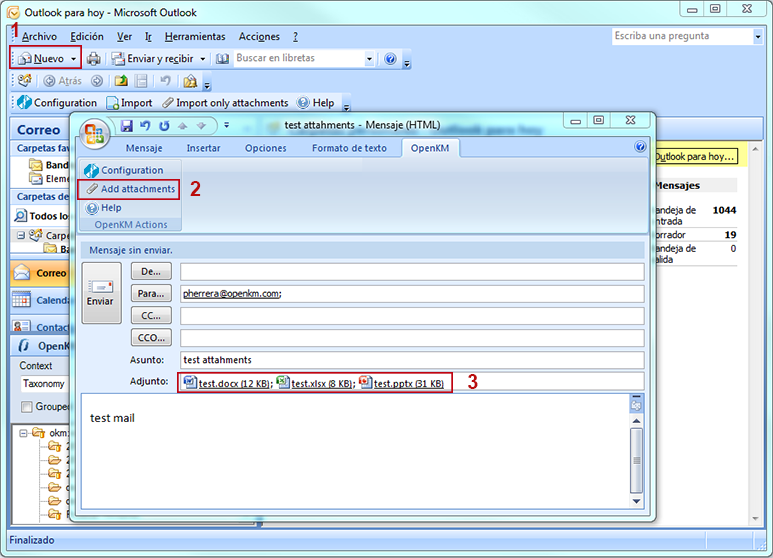This screenshot has width=773, height=558.
Task: Click the CCO... button
Action: (151, 338)
